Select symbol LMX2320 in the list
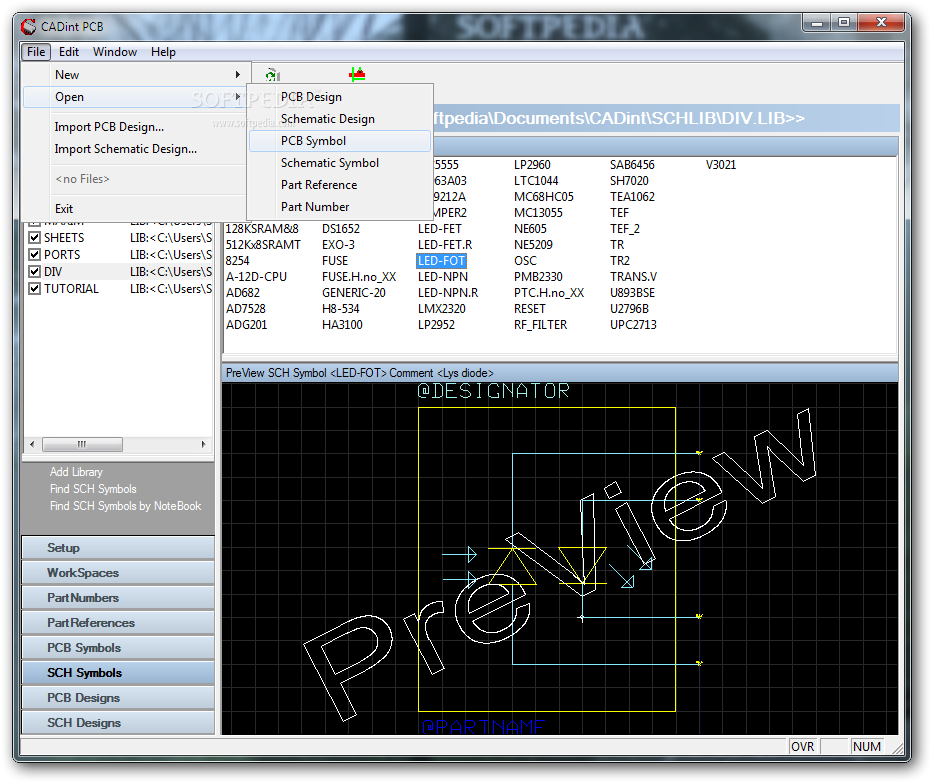932x783 pixels. (442, 309)
